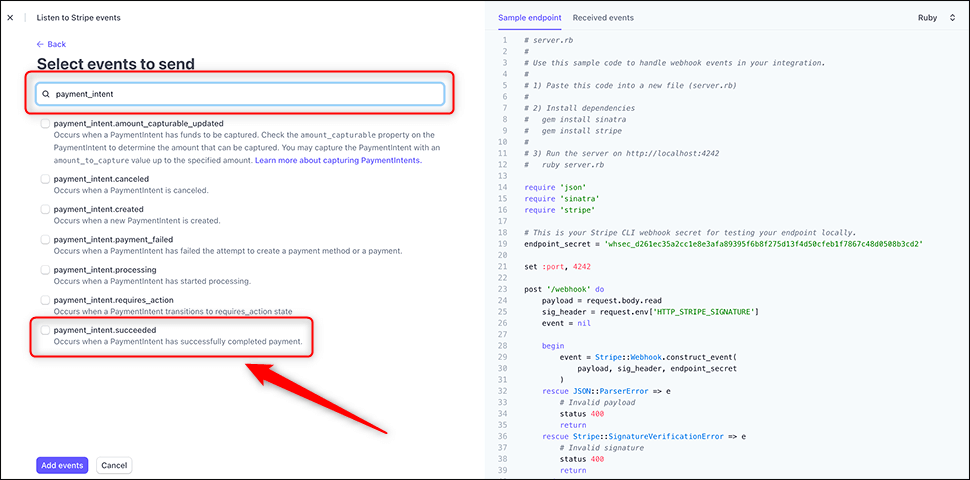Click the payment_intent.created event label
Viewport: 970px width, 480px height.
[98, 209]
